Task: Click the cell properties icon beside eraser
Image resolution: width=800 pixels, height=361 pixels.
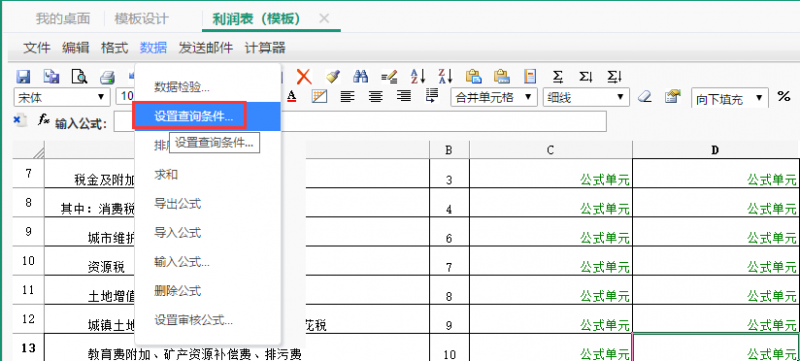Action: [x=673, y=96]
